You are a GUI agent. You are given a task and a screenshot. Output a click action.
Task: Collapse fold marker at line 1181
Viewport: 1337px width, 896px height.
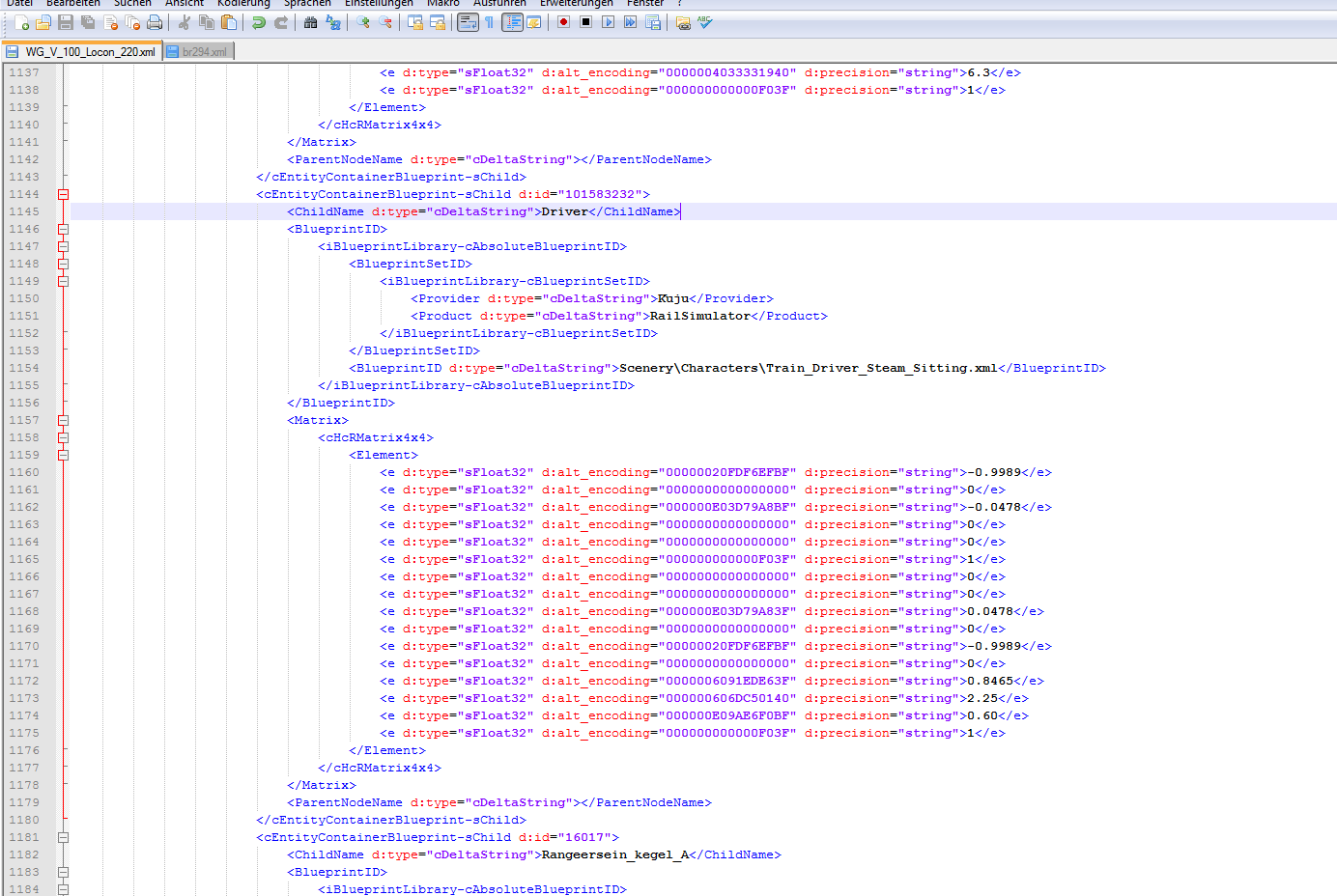click(63, 837)
